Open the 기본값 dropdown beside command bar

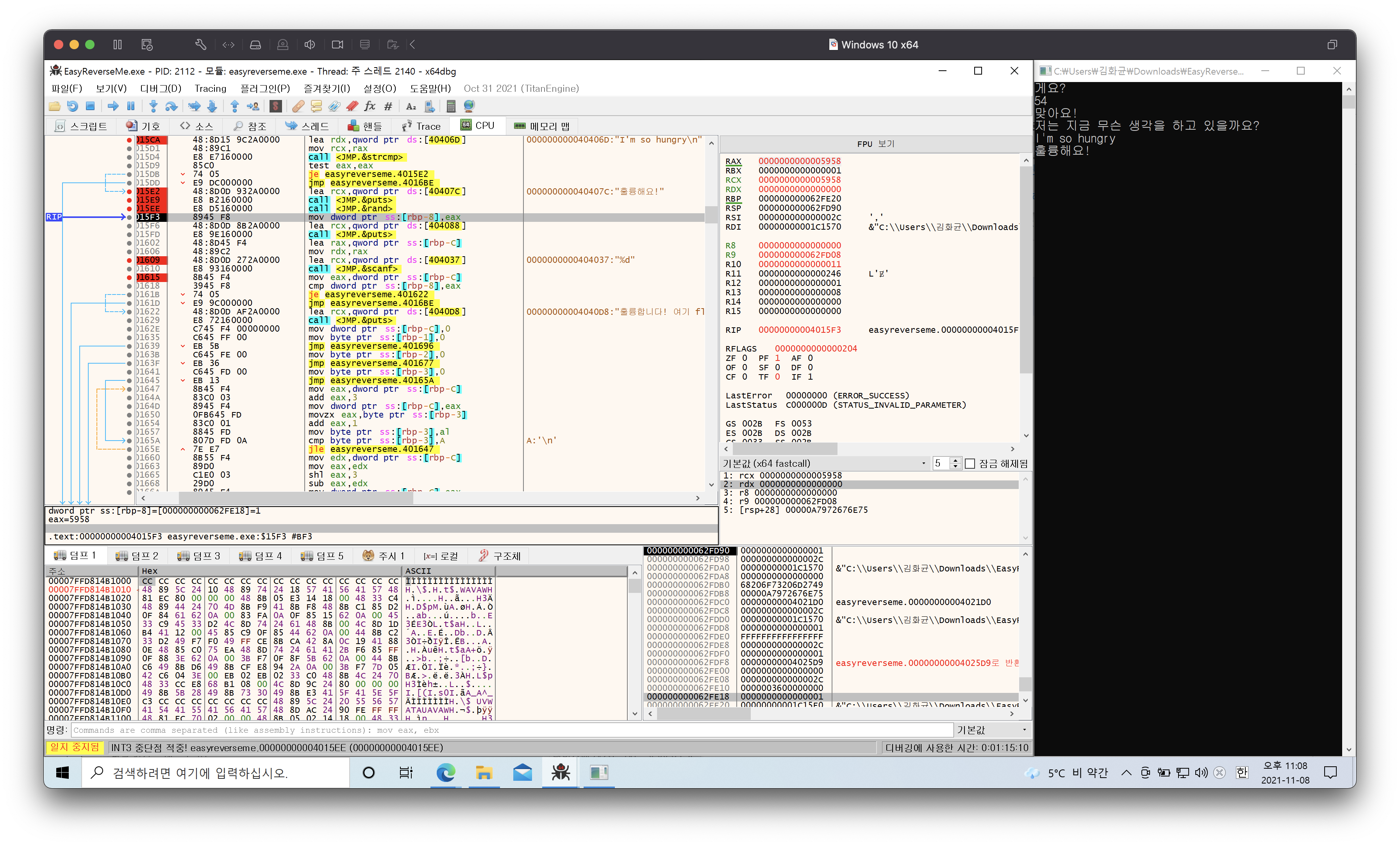[991, 730]
